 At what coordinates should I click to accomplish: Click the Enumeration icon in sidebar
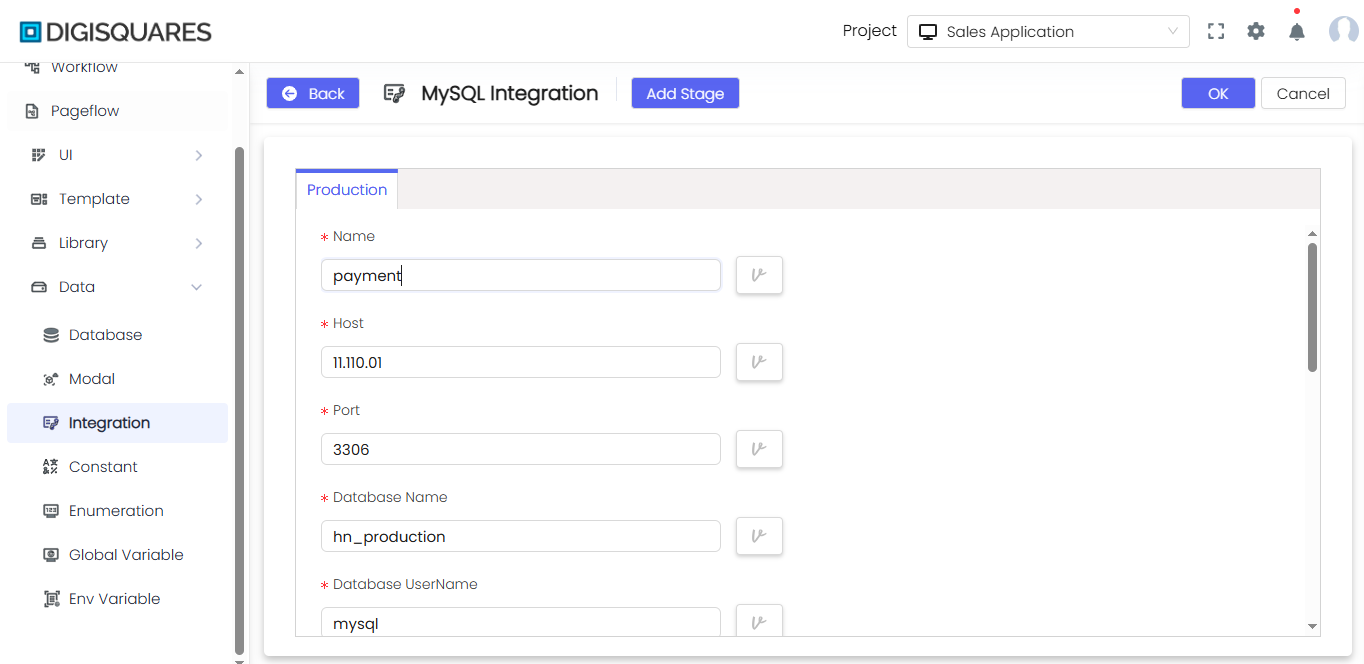point(51,511)
